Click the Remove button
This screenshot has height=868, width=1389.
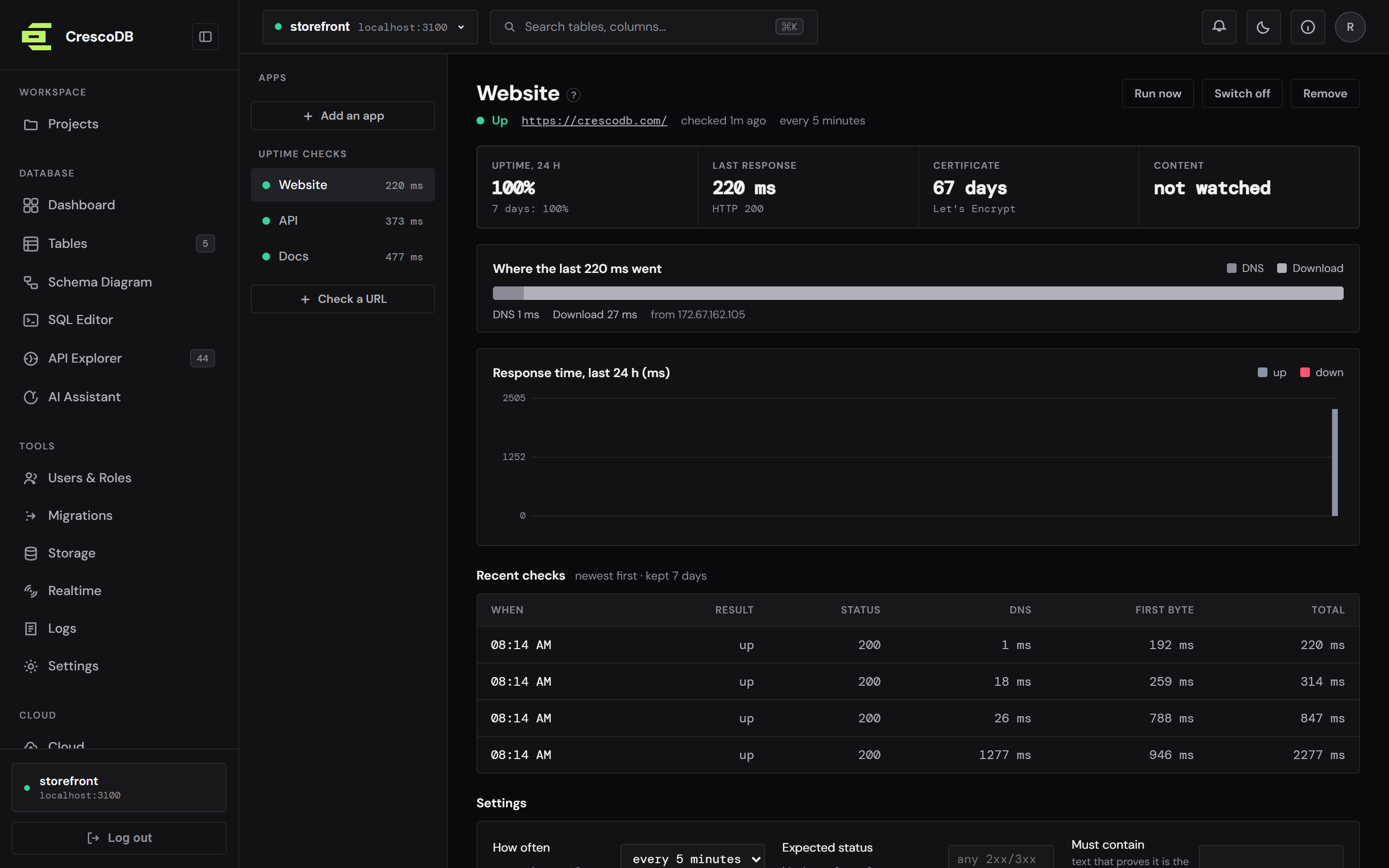point(1325,94)
